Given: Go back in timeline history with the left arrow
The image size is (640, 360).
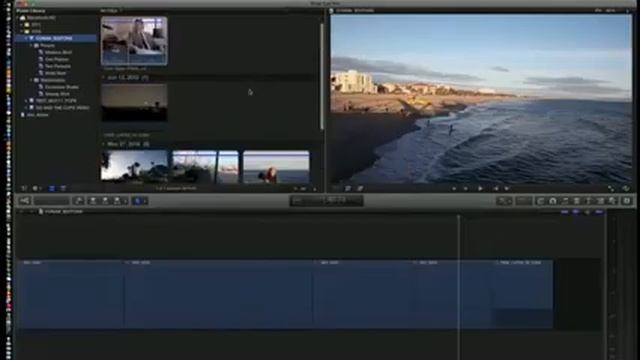Looking at the screenshot, I should click(x=22, y=212).
